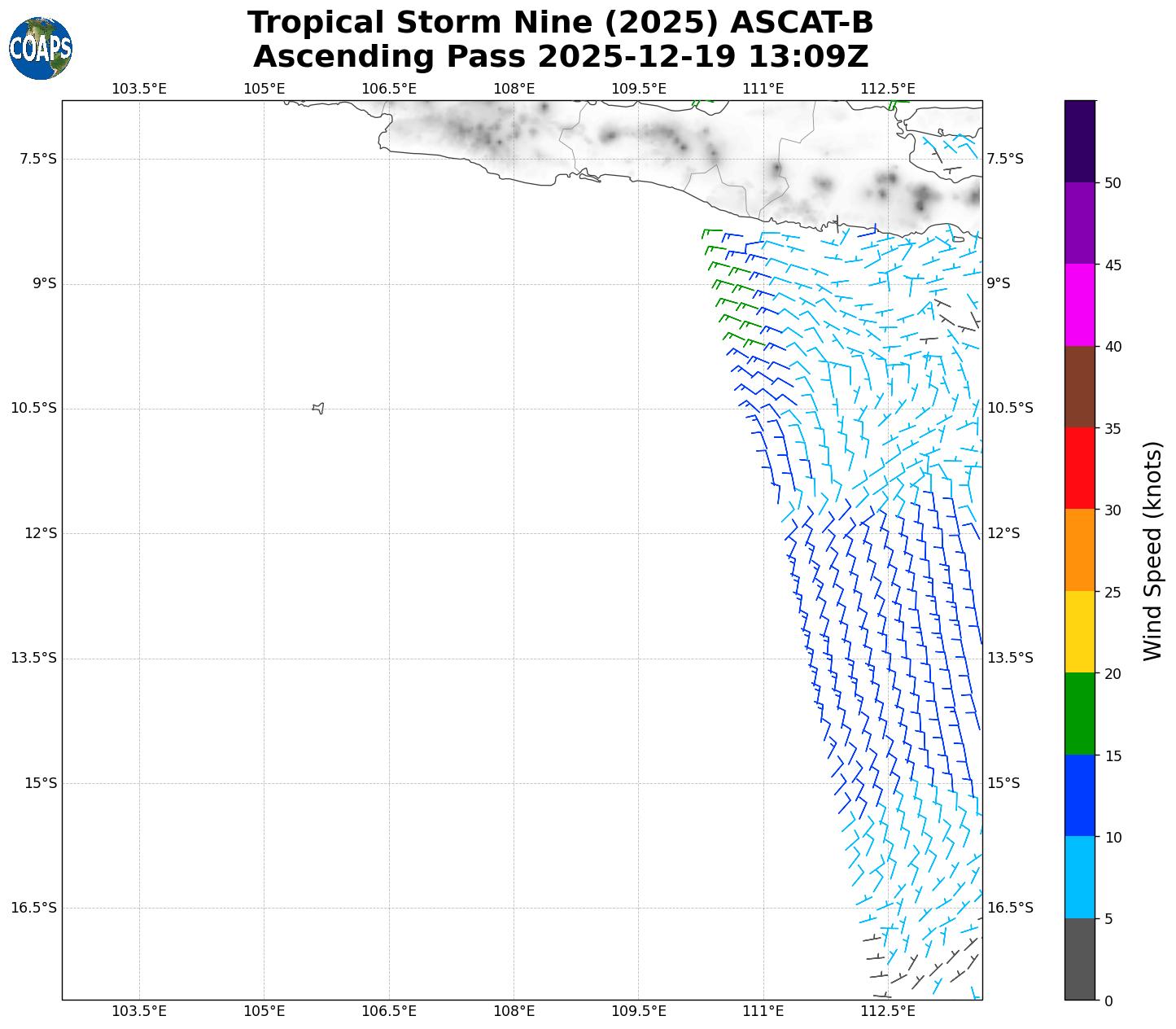Pick the orange 25–30 knot colorbar segment
The image size is (1176, 1029).
pyautogui.click(x=1080, y=550)
